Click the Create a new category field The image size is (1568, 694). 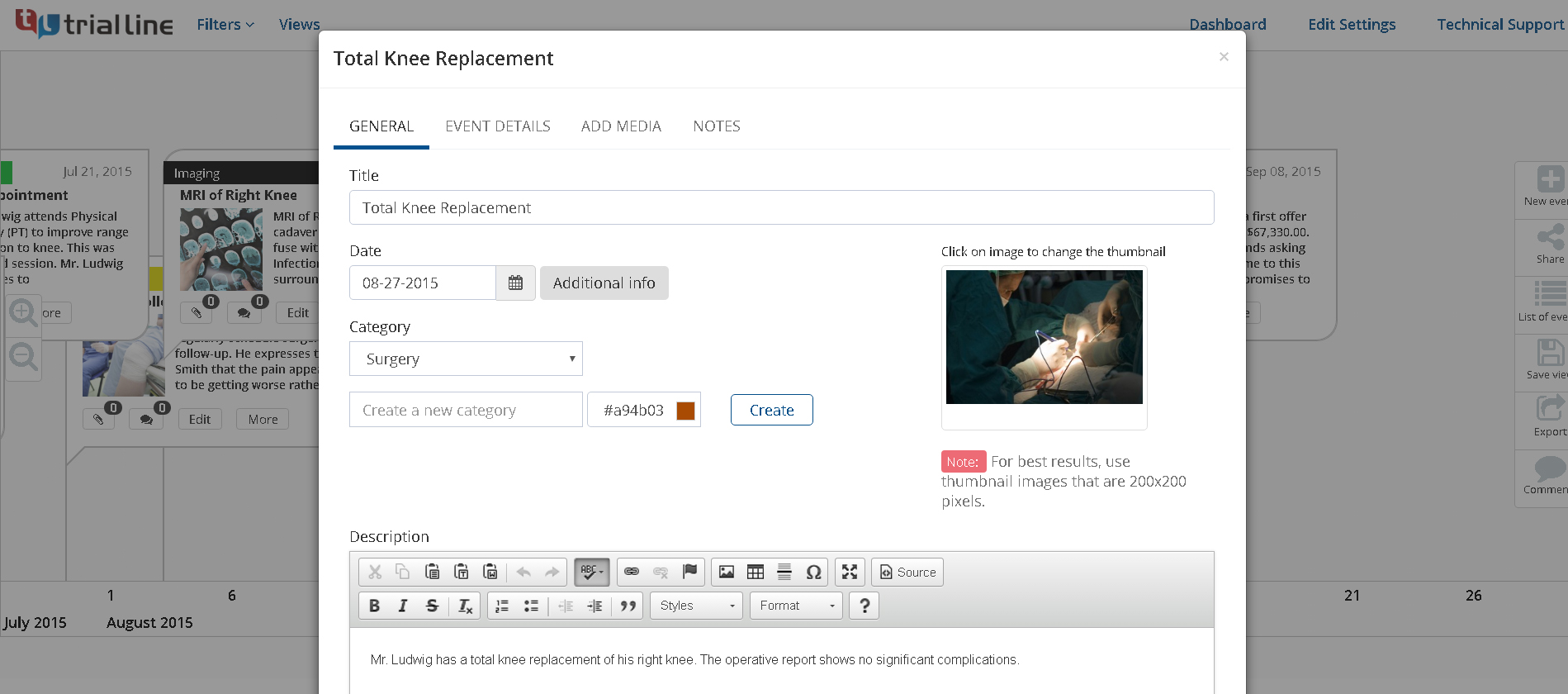click(x=466, y=410)
